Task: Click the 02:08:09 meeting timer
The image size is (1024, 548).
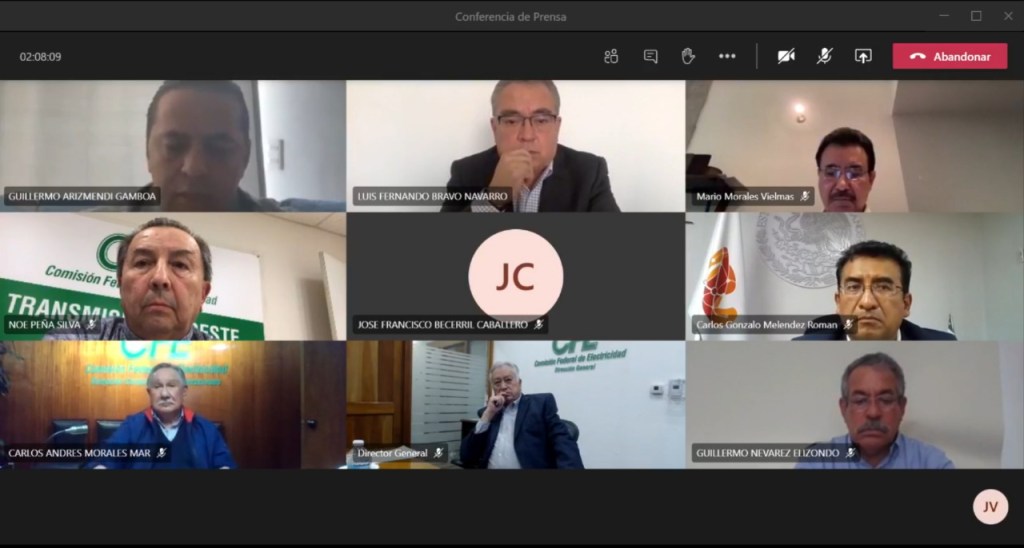Action: 41,57
